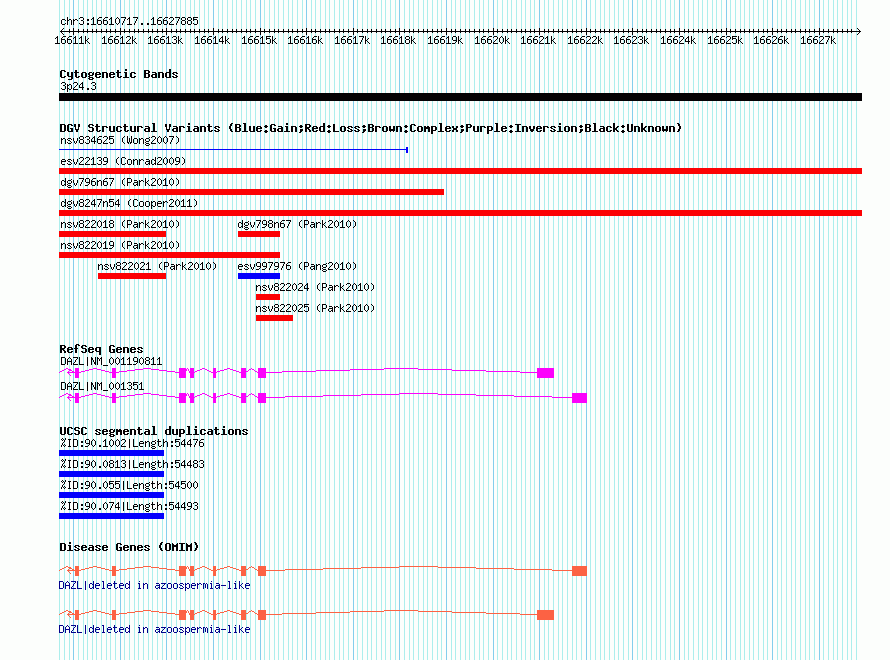This screenshot has width=890, height=660.
Task: Click the 3p24.3 band label
Action: pos(78,86)
